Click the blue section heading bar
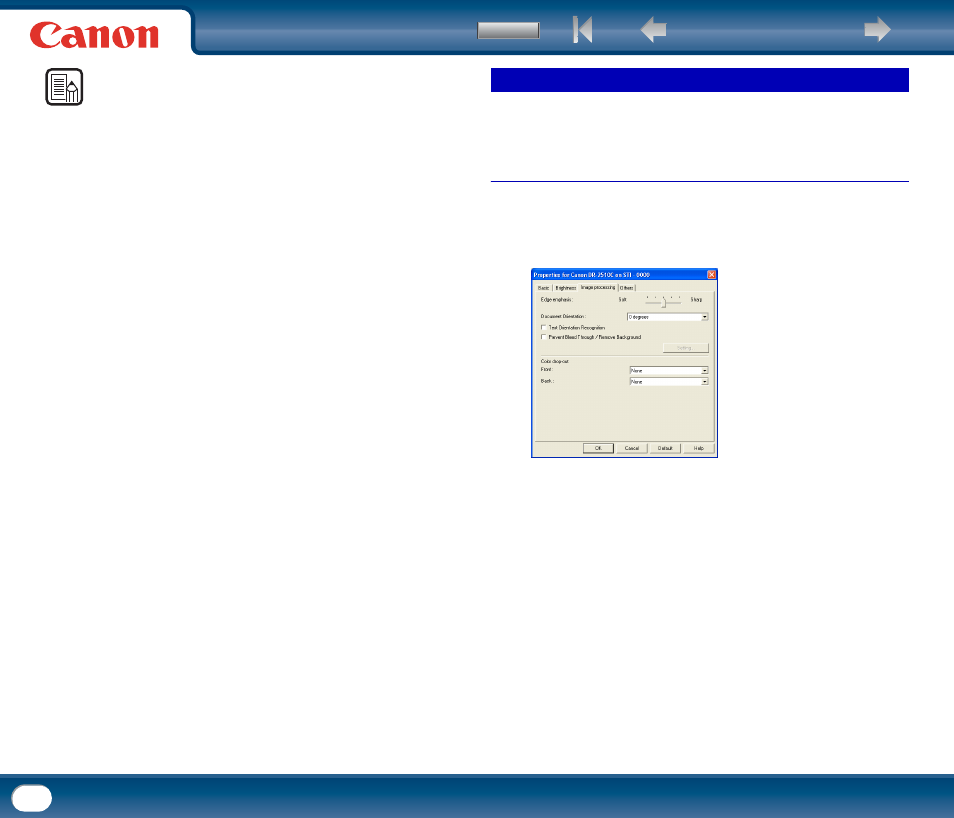954x818 pixels. [700, 80]
